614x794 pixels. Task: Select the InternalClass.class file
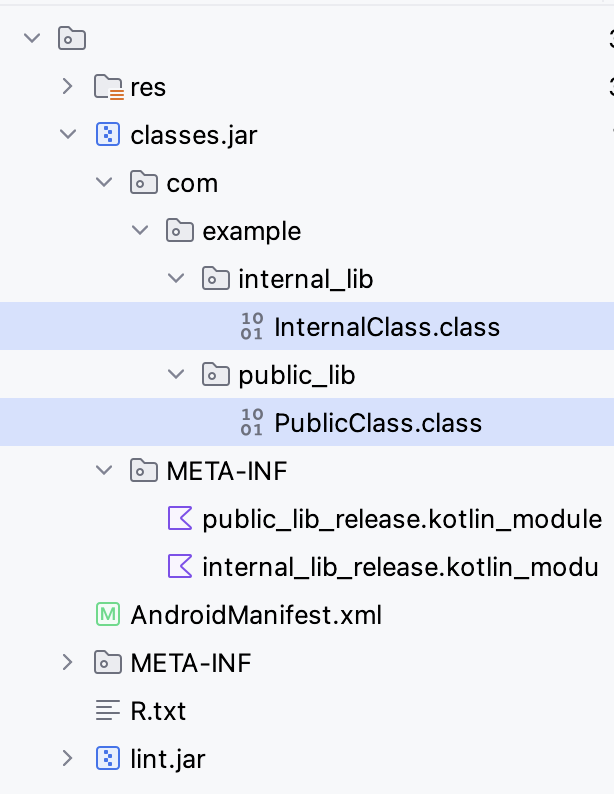[x=307, y=326]
